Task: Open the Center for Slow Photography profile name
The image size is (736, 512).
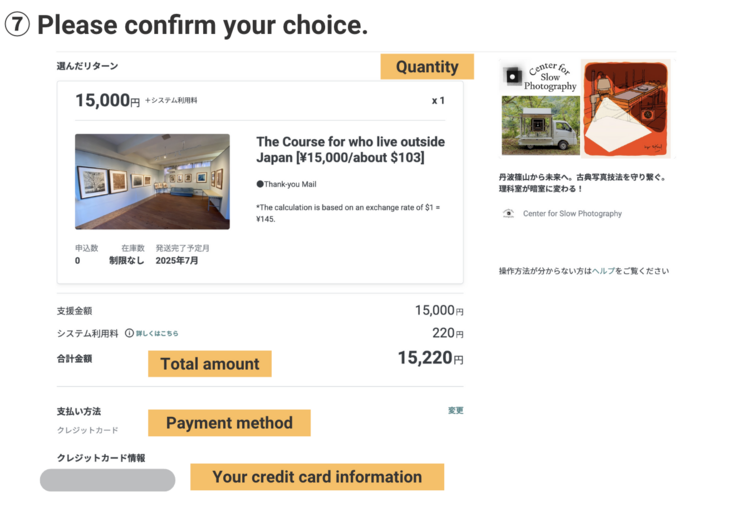Action: pos(571,213)
